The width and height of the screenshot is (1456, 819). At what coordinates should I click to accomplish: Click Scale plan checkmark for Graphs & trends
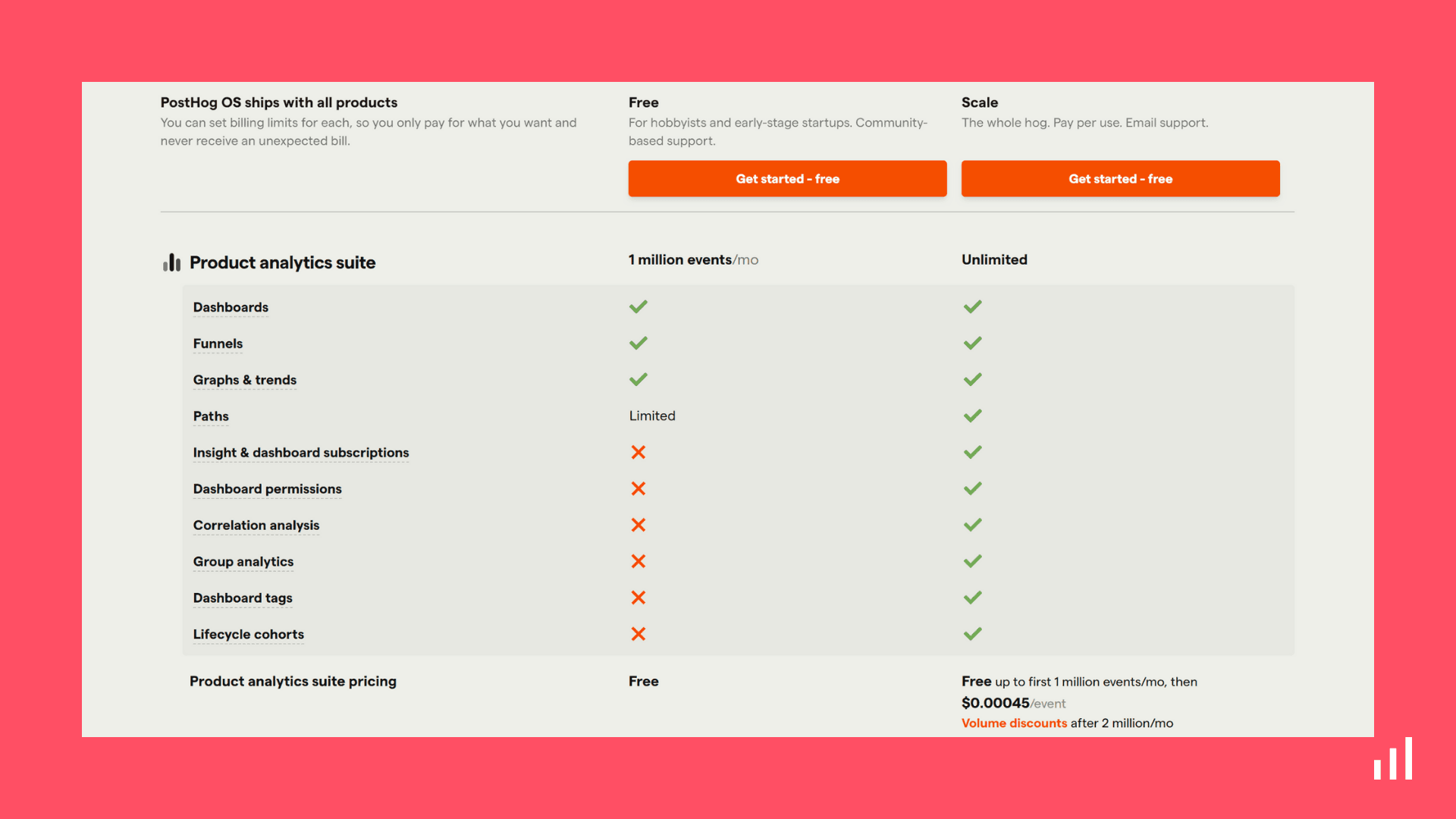tap(973, 379)
